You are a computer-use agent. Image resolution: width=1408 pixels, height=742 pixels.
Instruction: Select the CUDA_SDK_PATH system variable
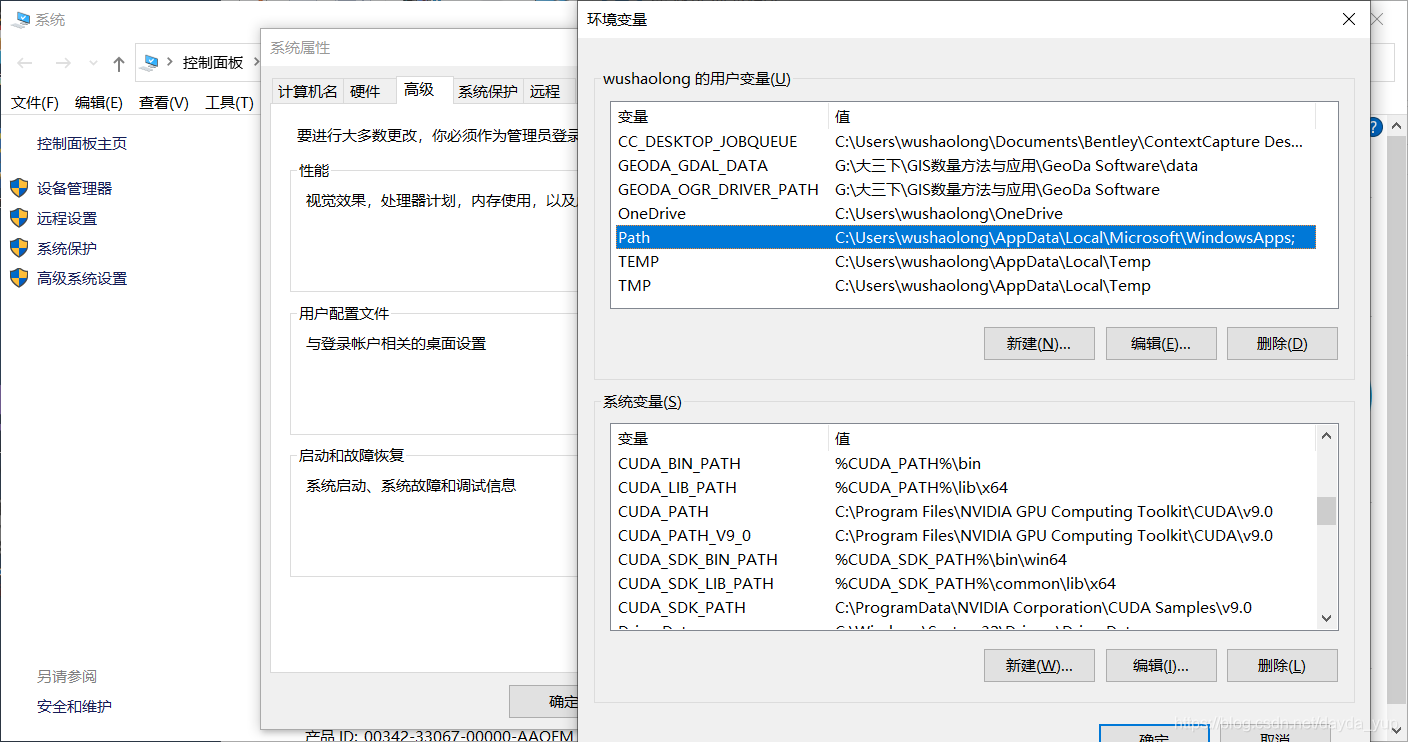pyautogui.click(x=965, y=607)
